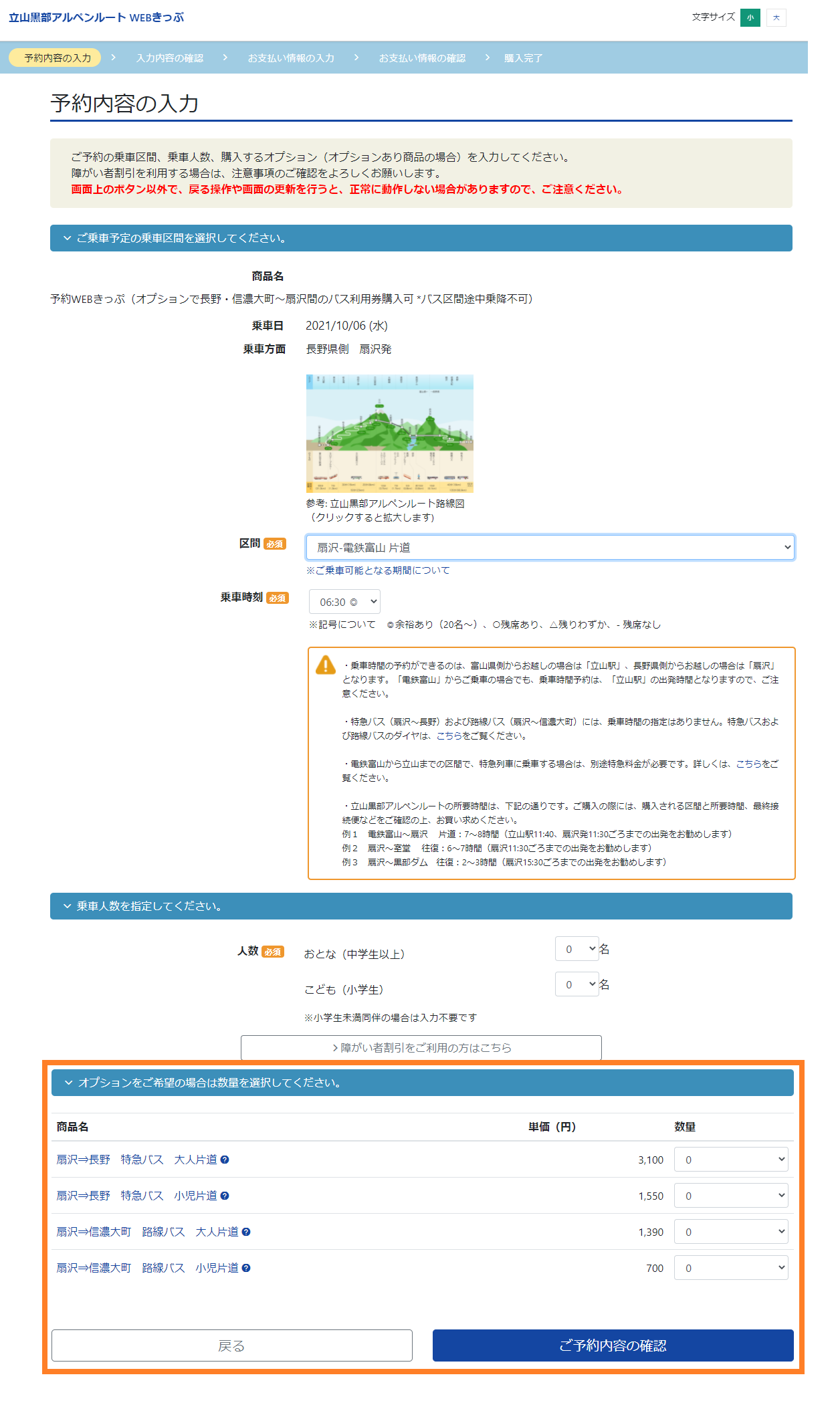Click help icon beside 路線バス 大人片道
Viewport: 840px width, 1407px height.
[x=246, y=1232]
